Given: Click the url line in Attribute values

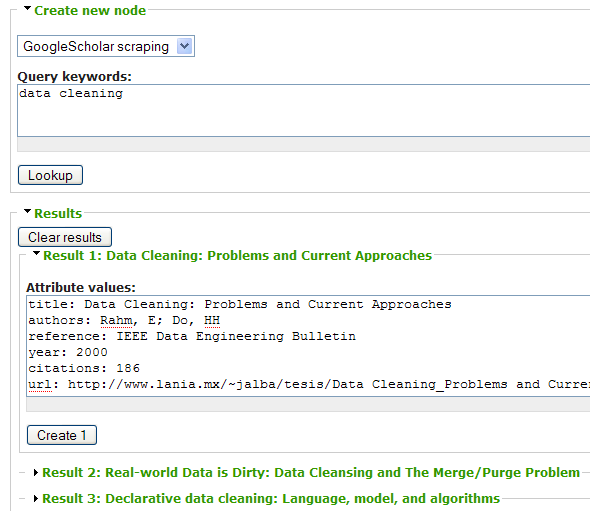Looking at the screenshot, I should pyautogui.click(x=309, y=384).
